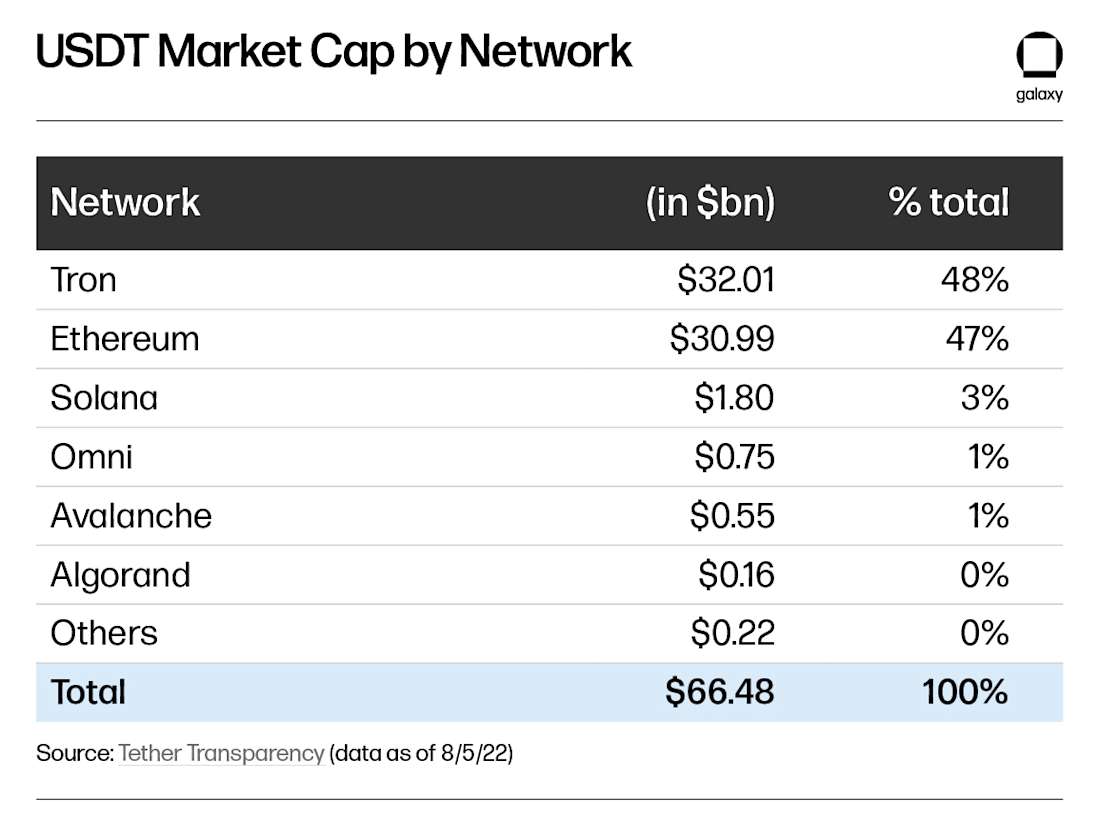Click the galaxy text under the logo
This screenshot has width=1100, height=821.
point(1039,95)
